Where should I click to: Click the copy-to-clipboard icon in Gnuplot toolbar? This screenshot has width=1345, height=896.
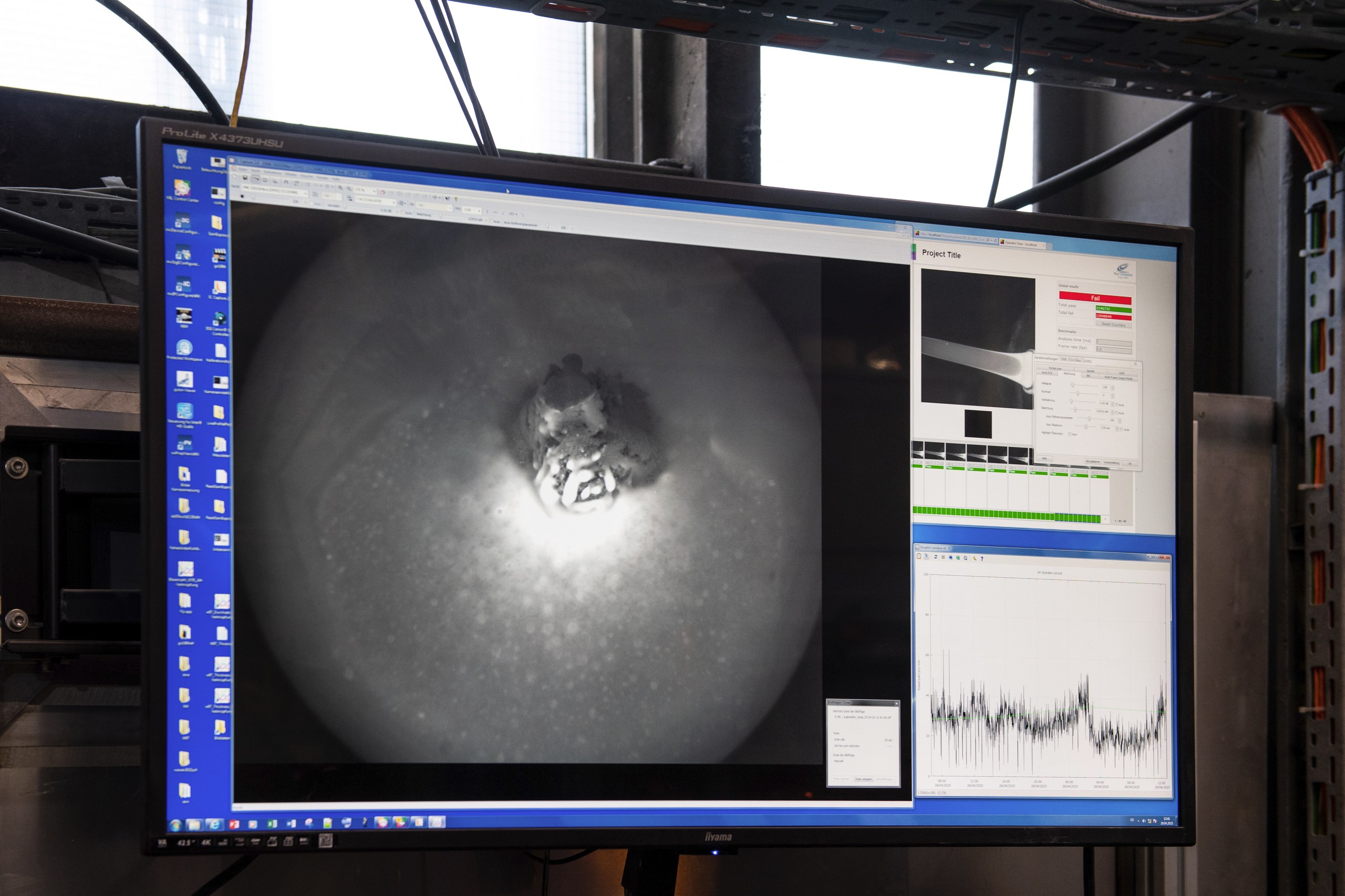pyautogui.click(x=919, y=556)
